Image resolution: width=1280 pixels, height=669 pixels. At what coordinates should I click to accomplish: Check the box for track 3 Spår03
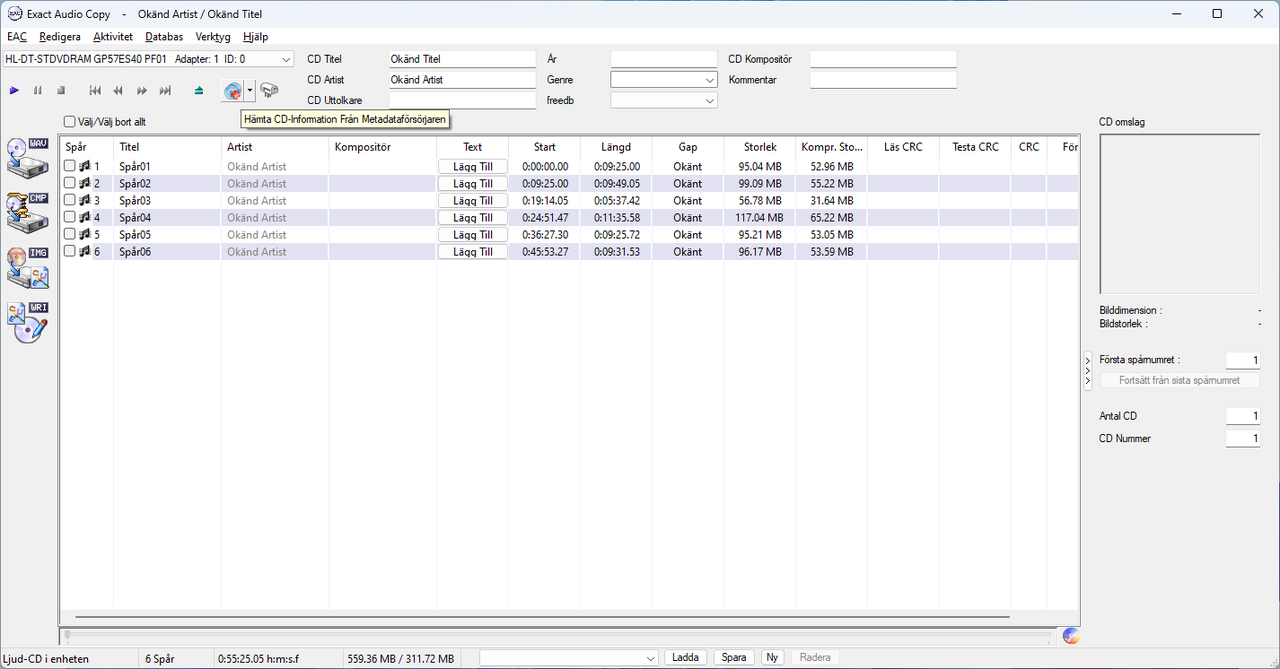[x=70, y=201]
